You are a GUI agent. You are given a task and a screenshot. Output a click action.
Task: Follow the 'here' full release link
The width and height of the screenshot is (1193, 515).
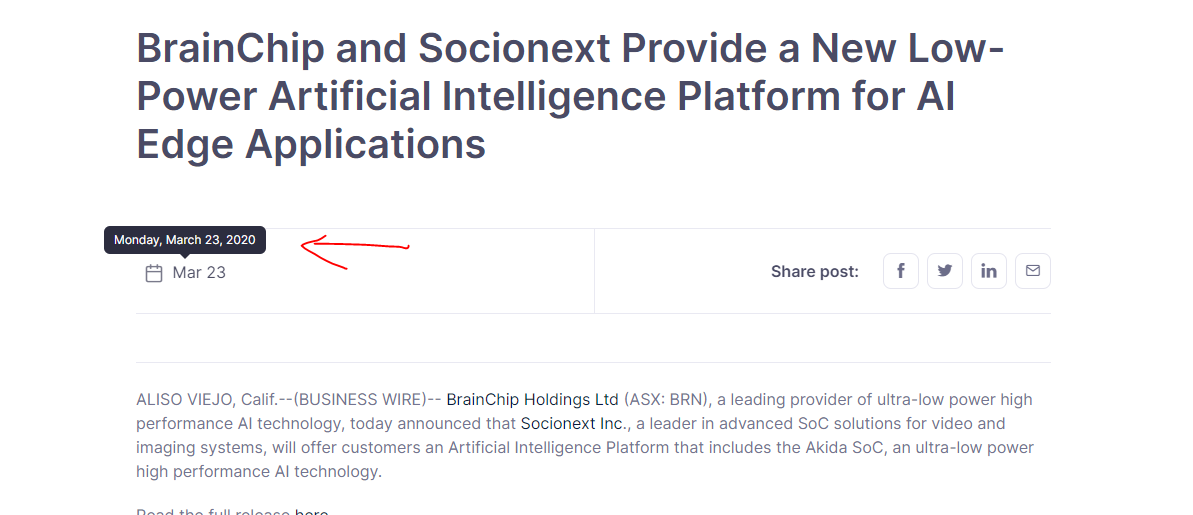(311, 511)
